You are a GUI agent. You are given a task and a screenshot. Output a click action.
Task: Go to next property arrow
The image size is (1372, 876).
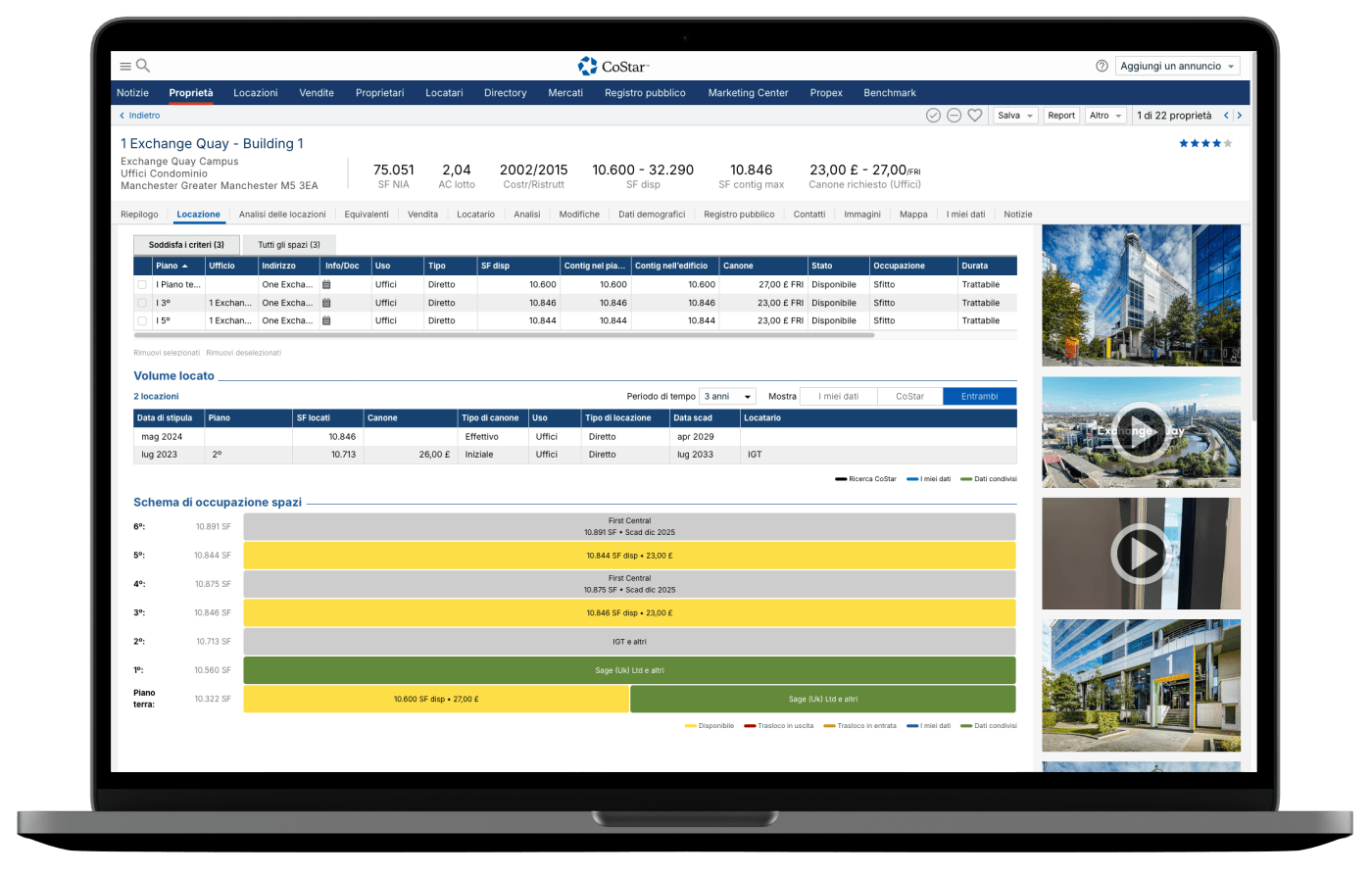tap(1239, 116)
